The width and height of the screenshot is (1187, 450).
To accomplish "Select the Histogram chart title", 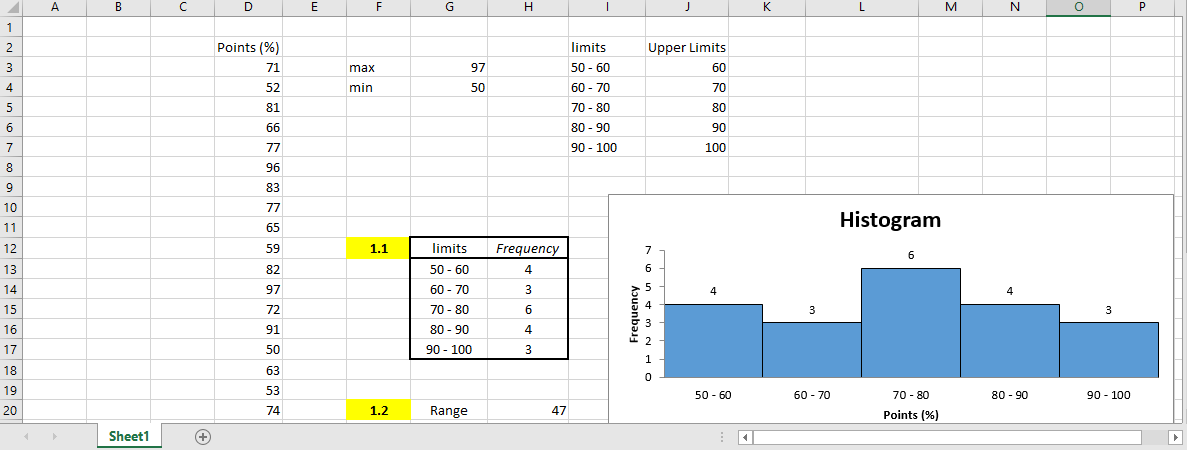I will click(889, 220).
